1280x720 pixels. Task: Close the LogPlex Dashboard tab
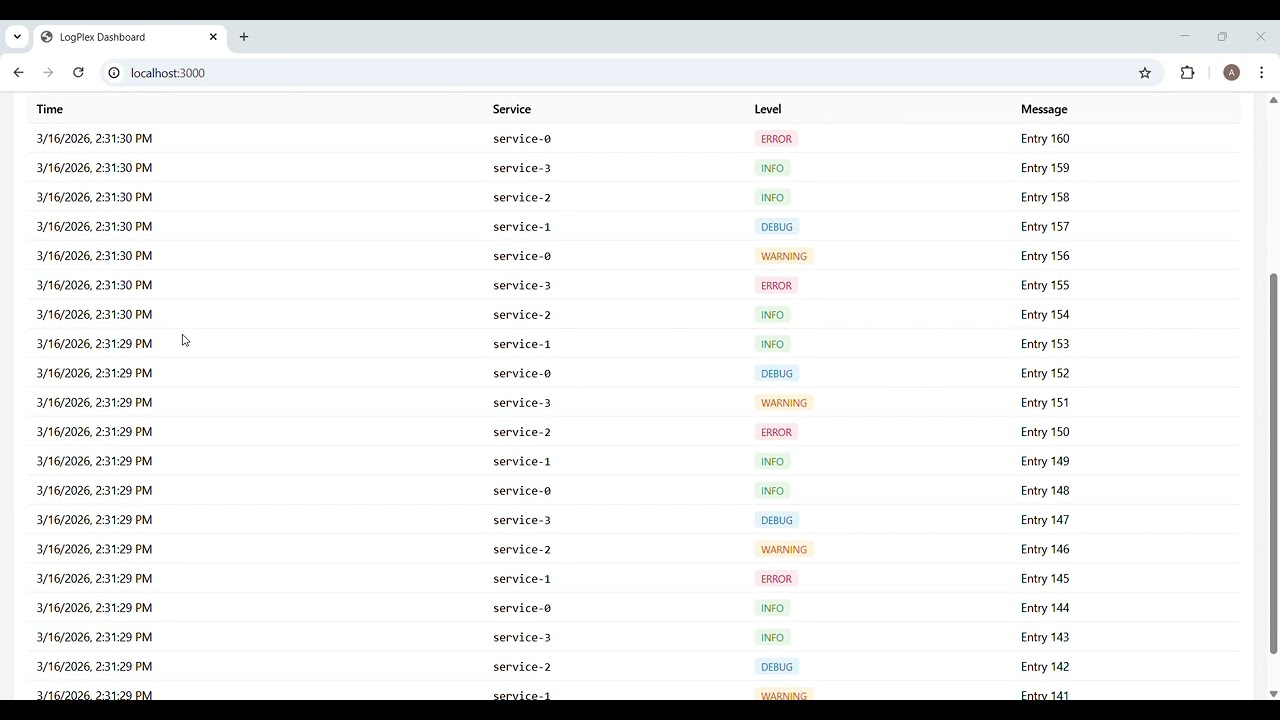213,37
